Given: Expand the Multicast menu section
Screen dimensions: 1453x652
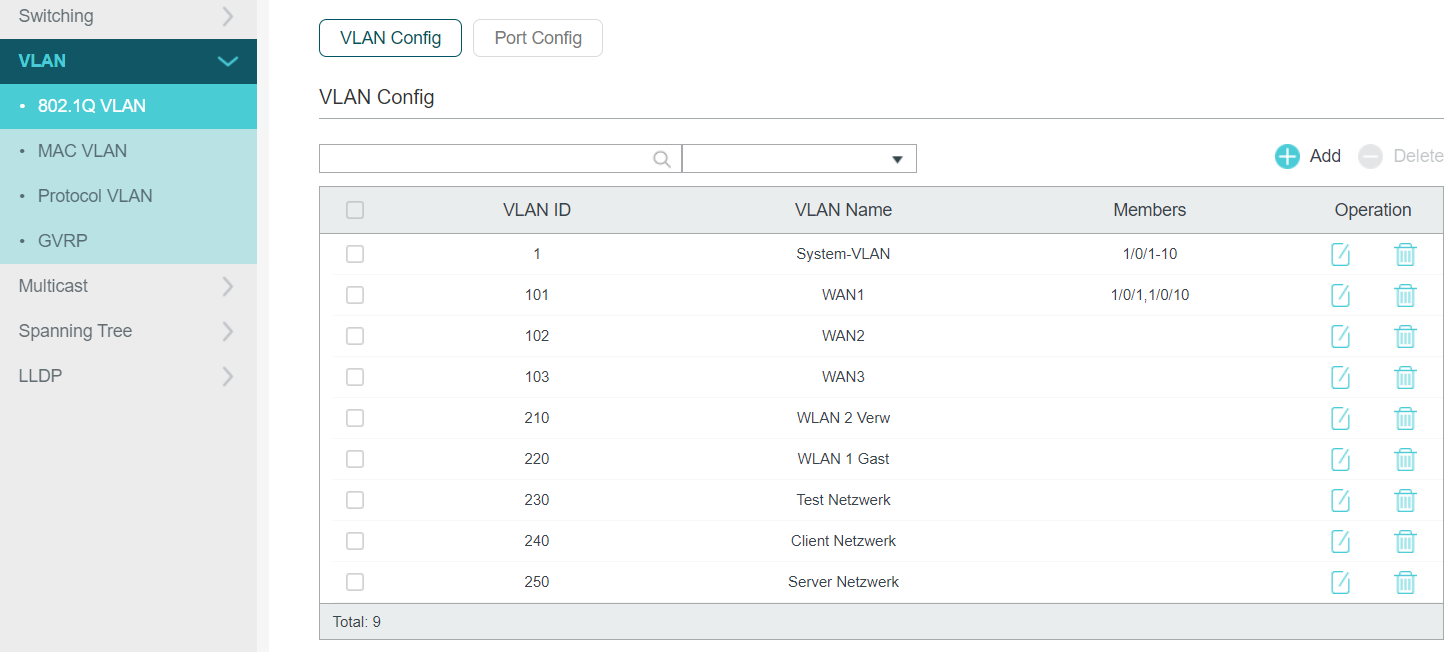Looking at the screenshot, I should click(128, 286).
